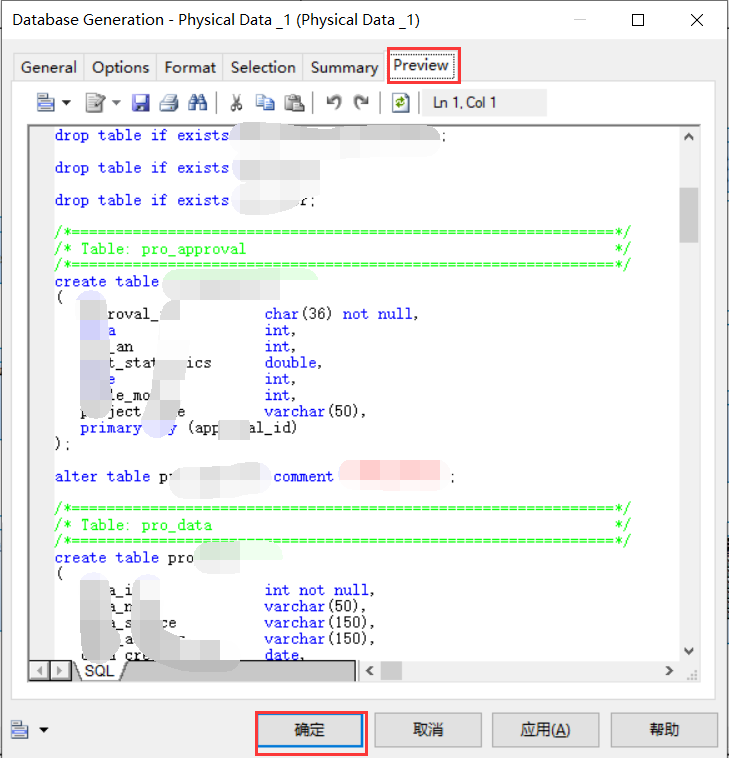Screen dimensions: 729x758
Task: Open help with the 帮助 button
Action: click(x=664, y=730)
